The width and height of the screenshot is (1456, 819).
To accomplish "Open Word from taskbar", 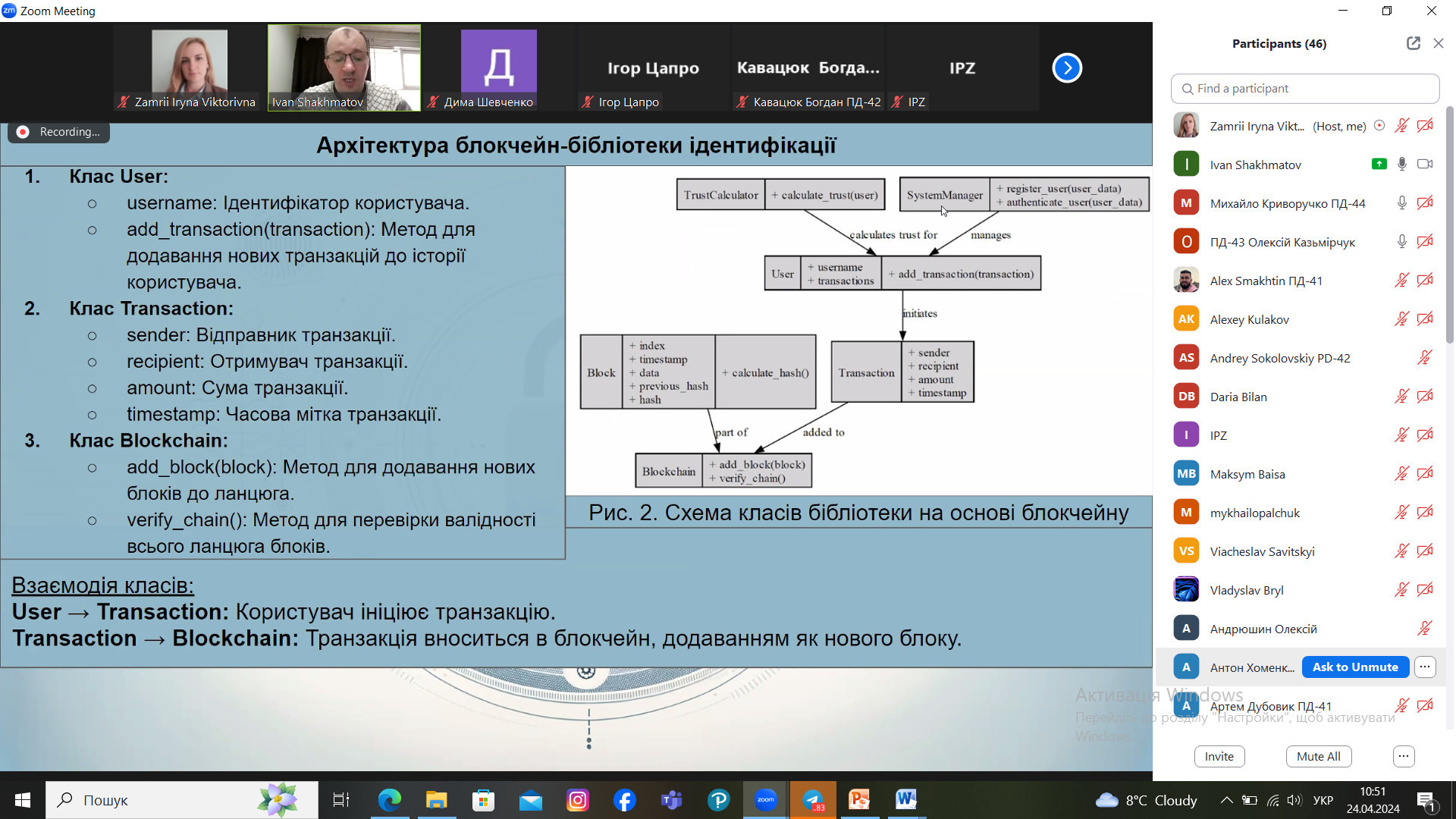I will click(906, 800).
